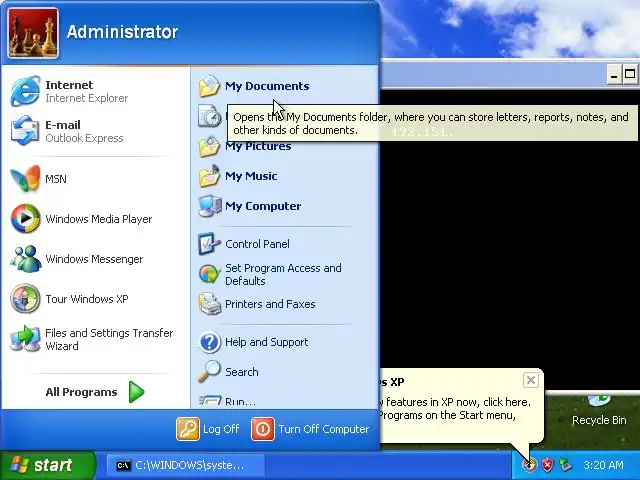Open My Recent Documents clock icon

[x=210, y=116]
